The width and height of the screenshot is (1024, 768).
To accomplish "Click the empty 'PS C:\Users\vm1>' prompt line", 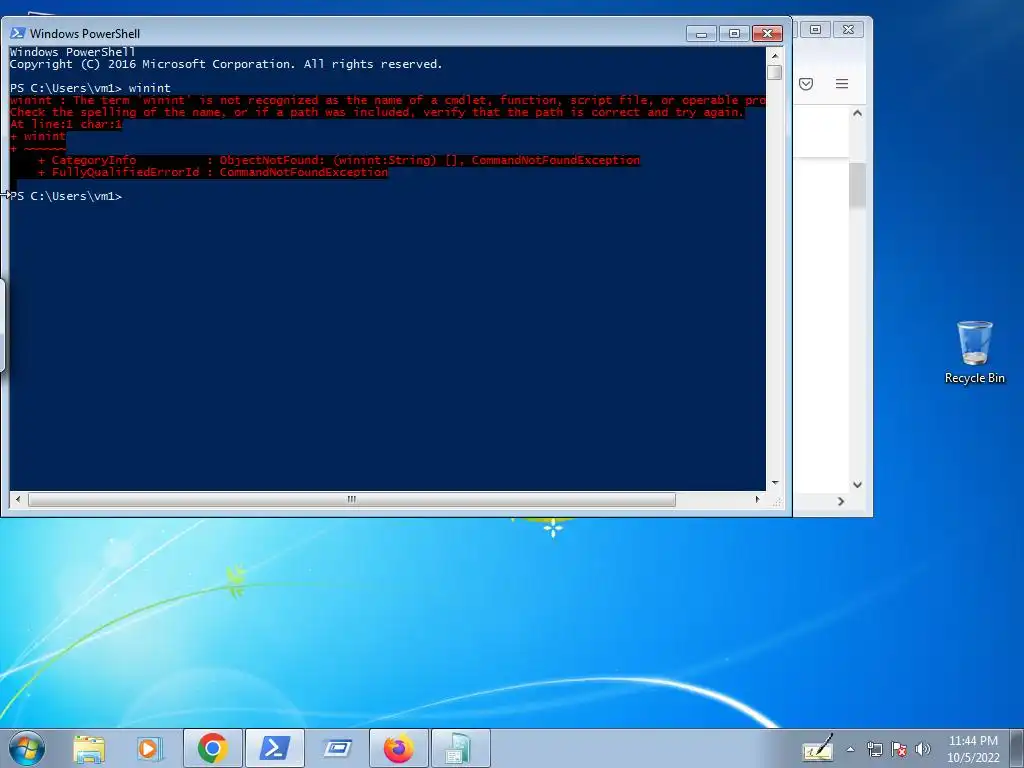I will [66, 196].
